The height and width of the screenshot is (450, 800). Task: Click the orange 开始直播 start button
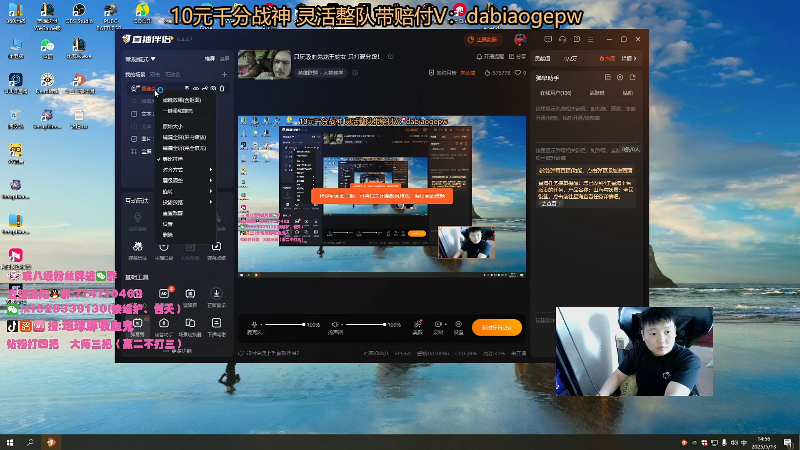pos(496,328)
